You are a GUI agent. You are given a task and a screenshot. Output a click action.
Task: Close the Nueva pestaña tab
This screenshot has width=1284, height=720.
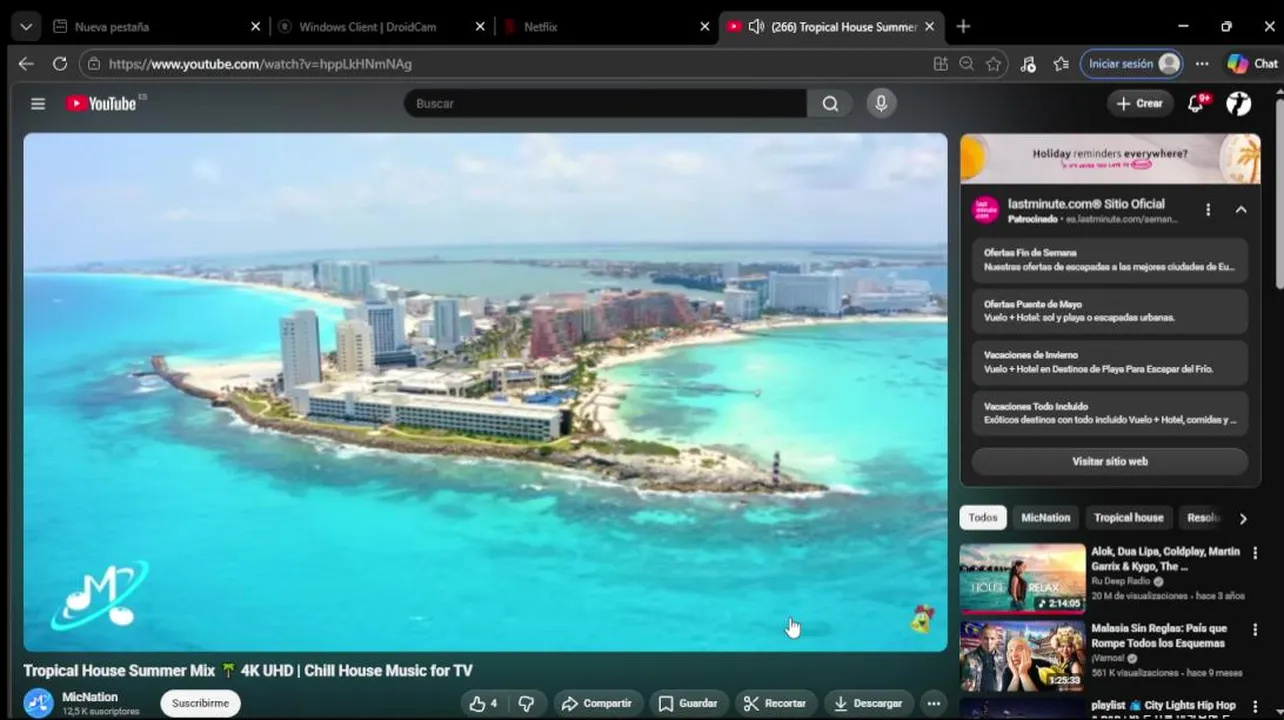pos(255,27)
